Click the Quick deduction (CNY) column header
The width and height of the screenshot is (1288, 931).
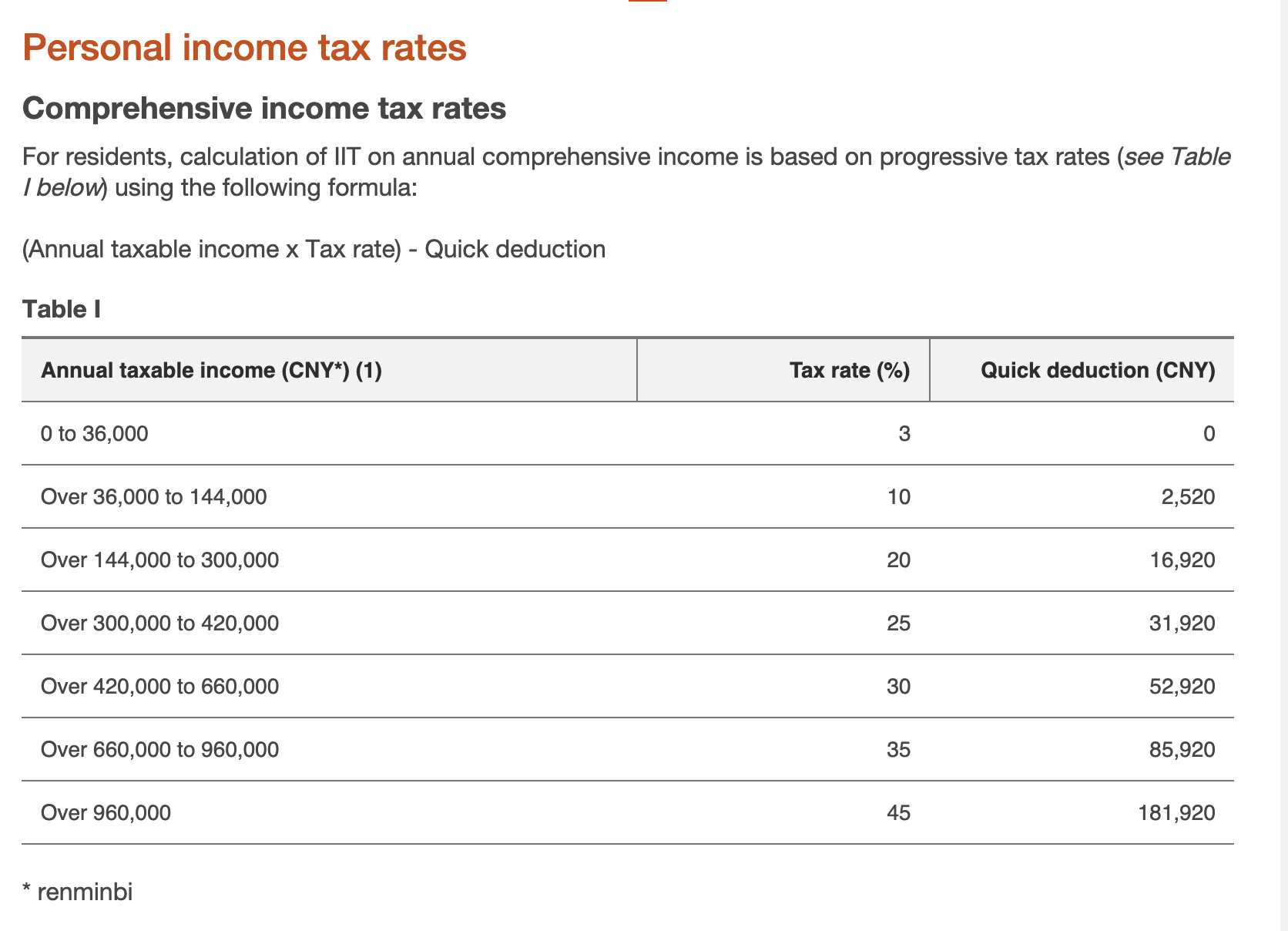(x=1098, y=371)
